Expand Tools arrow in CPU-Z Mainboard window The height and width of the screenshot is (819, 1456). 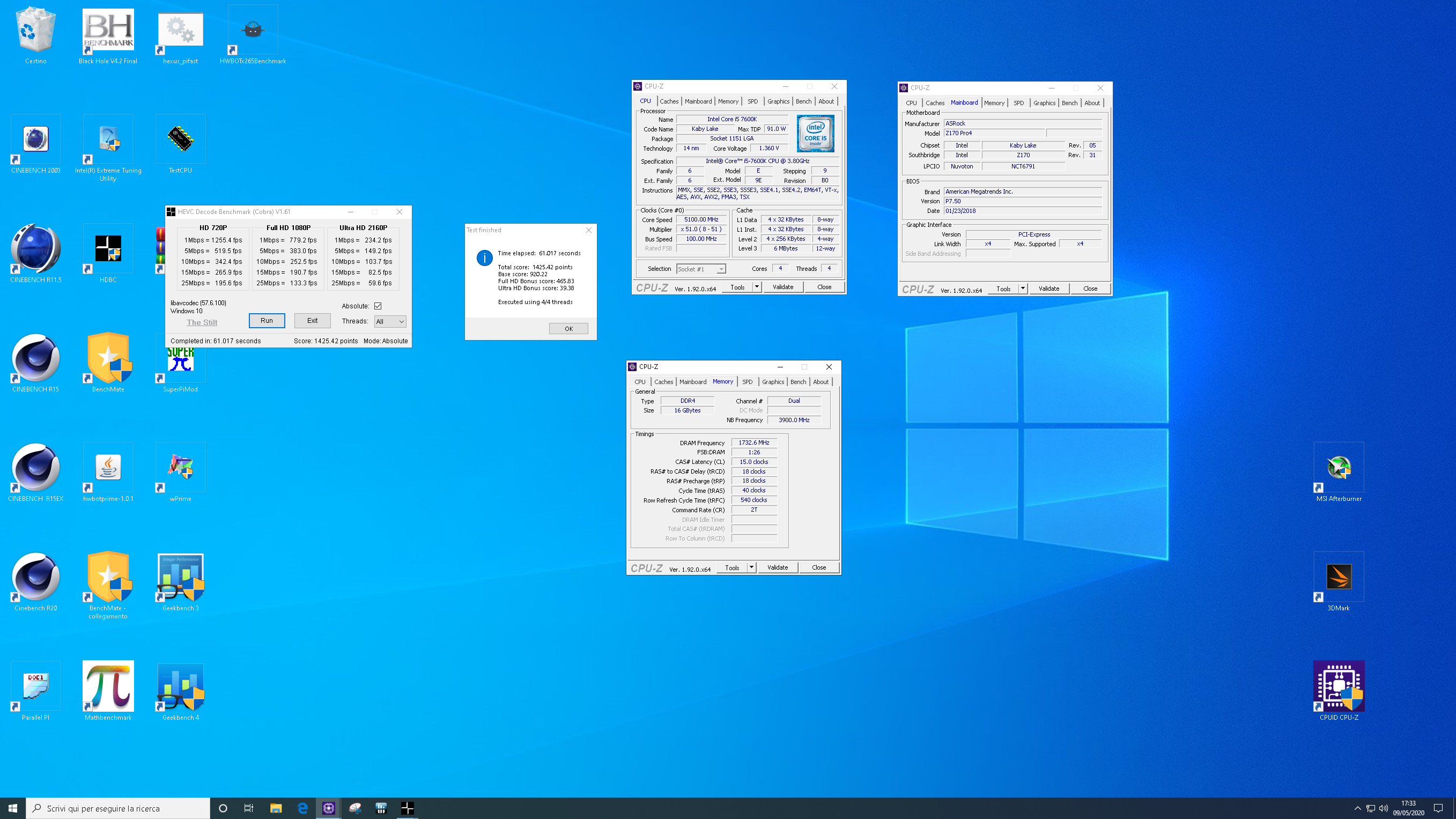coord(1022,289)
